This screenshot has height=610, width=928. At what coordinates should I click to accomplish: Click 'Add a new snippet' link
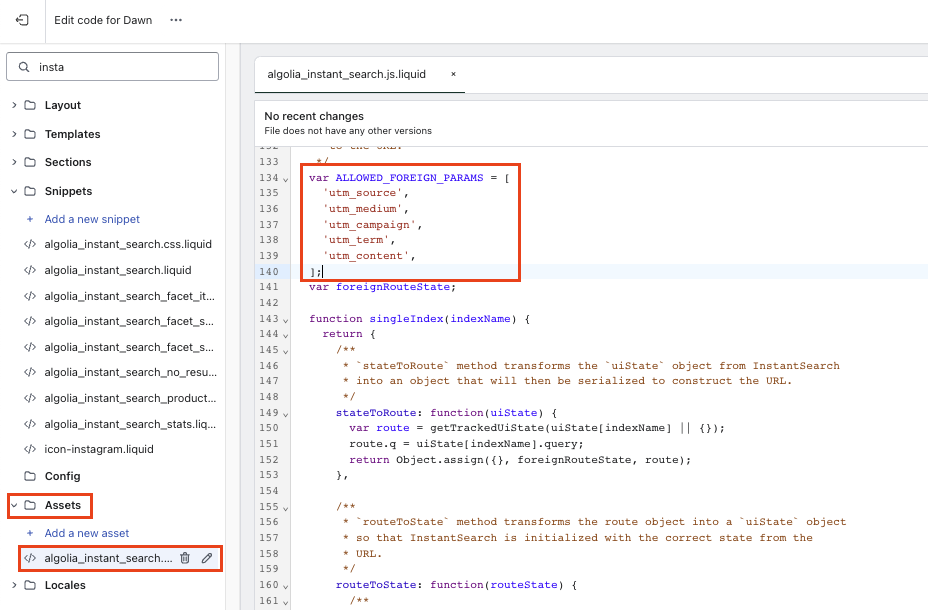(92, 219)
